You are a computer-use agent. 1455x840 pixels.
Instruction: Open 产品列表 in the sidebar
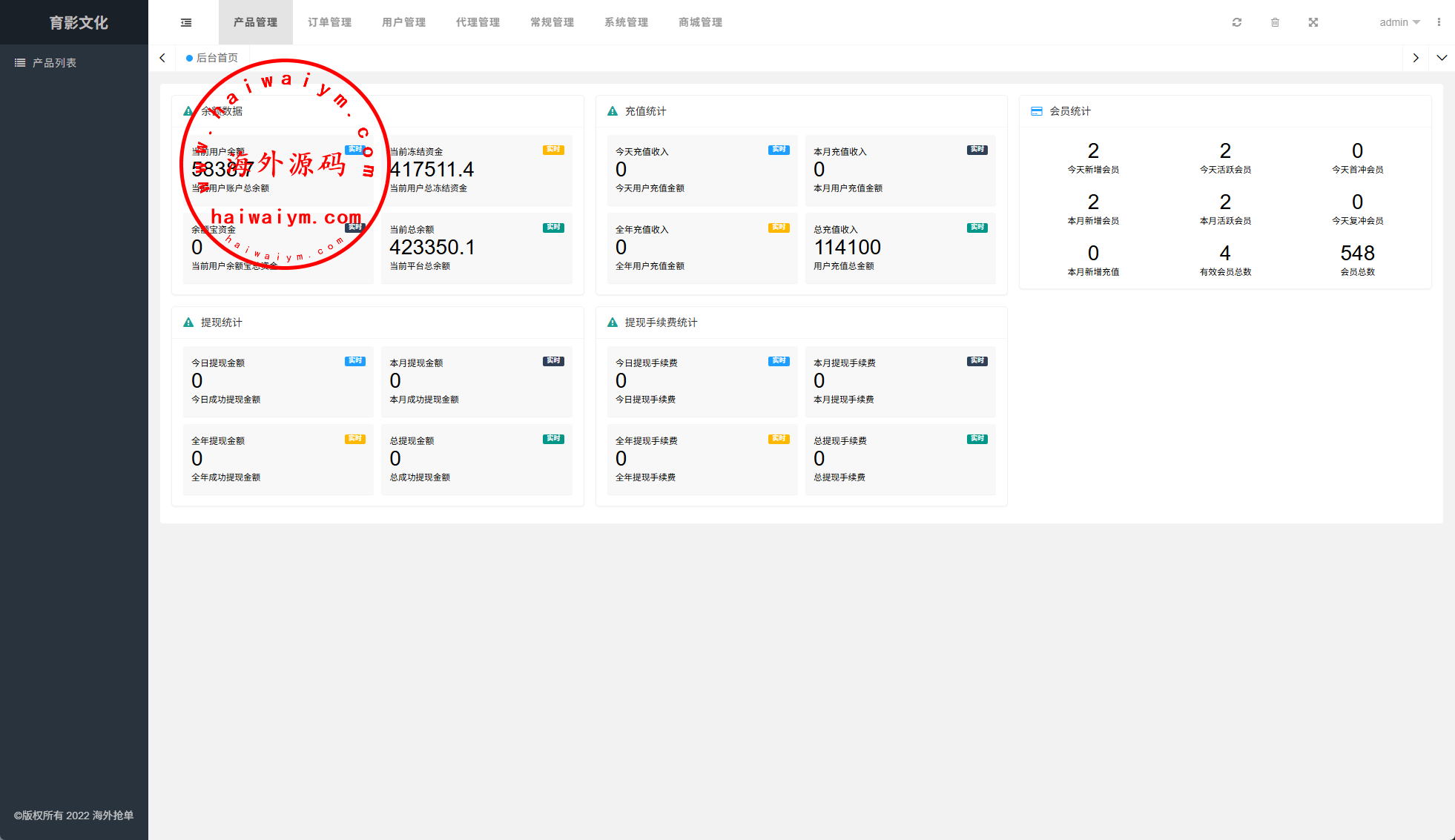(55, 63)
